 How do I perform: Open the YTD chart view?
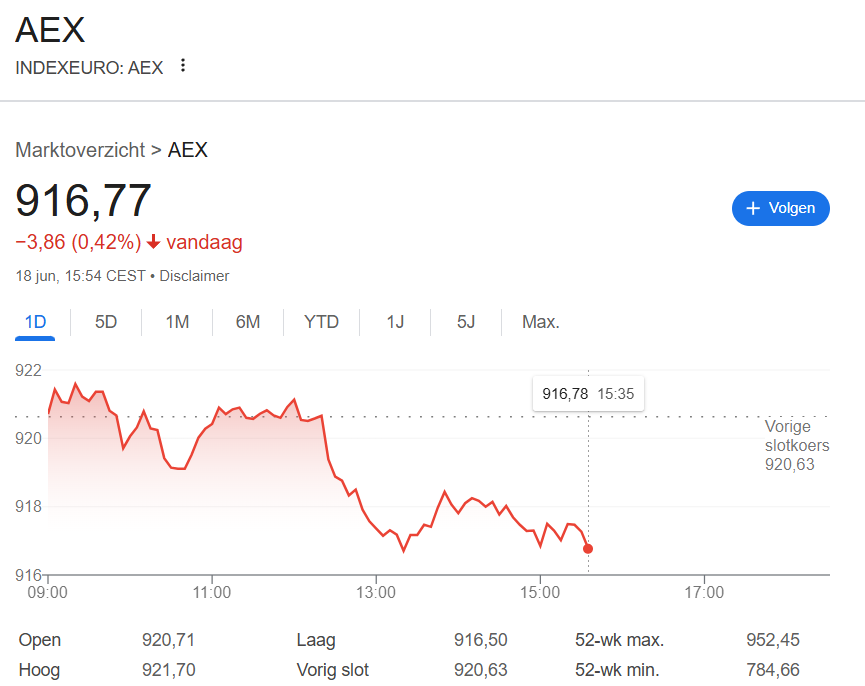coord(321,321)
